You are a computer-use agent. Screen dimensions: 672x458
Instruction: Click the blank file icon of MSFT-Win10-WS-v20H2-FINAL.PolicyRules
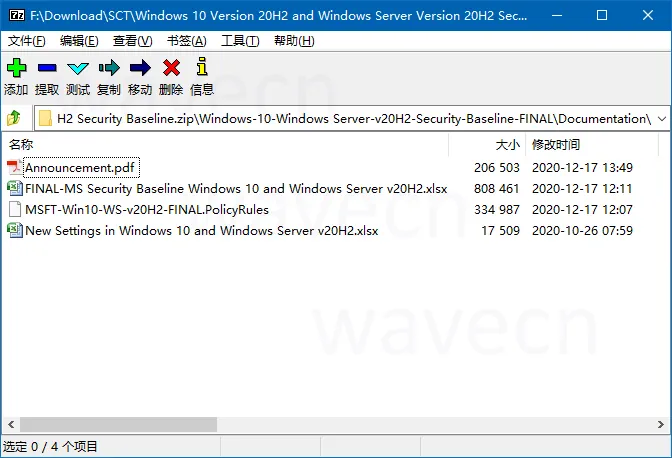15,210
